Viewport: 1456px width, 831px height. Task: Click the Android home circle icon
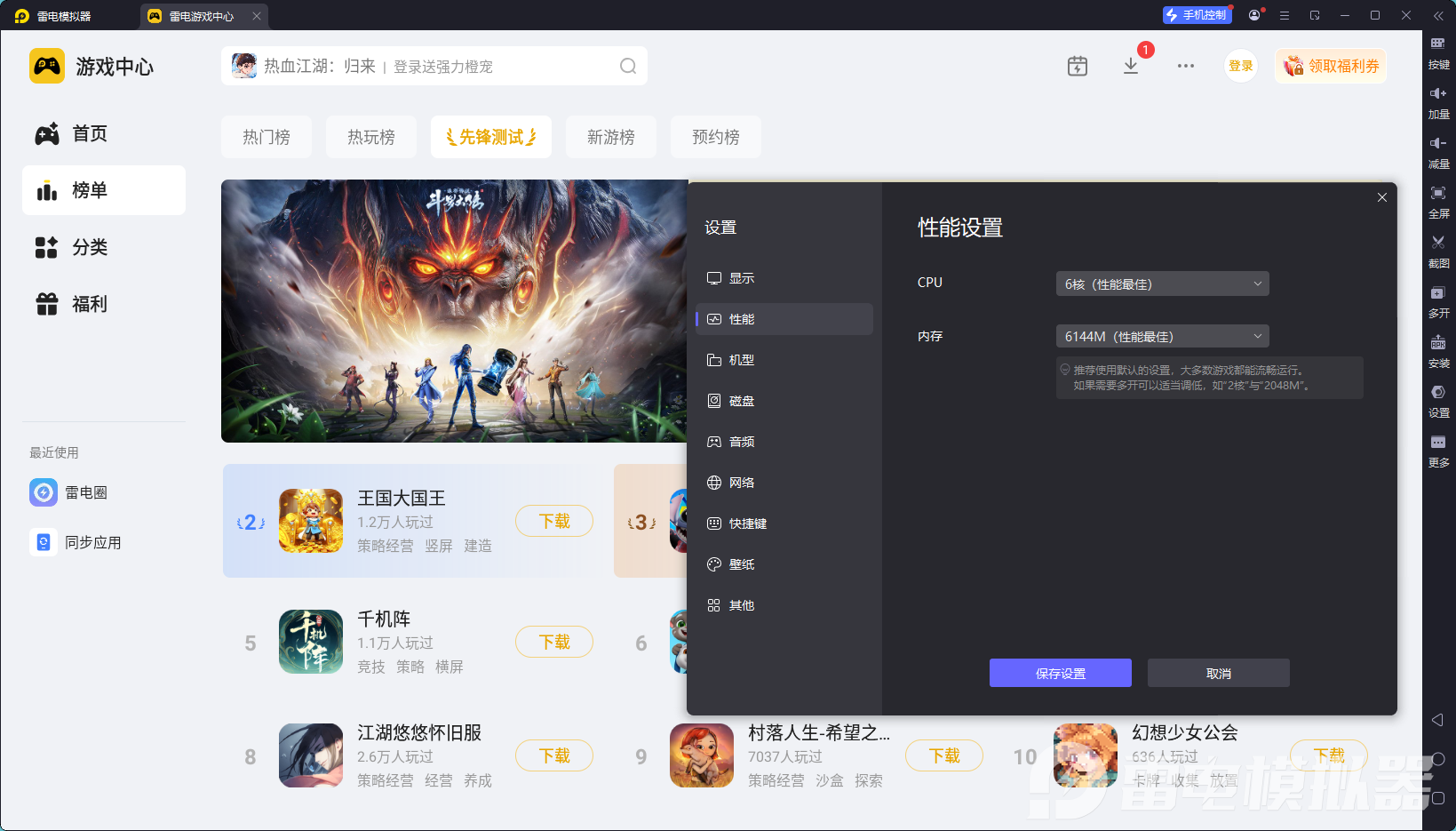[x=1438, y=759]
